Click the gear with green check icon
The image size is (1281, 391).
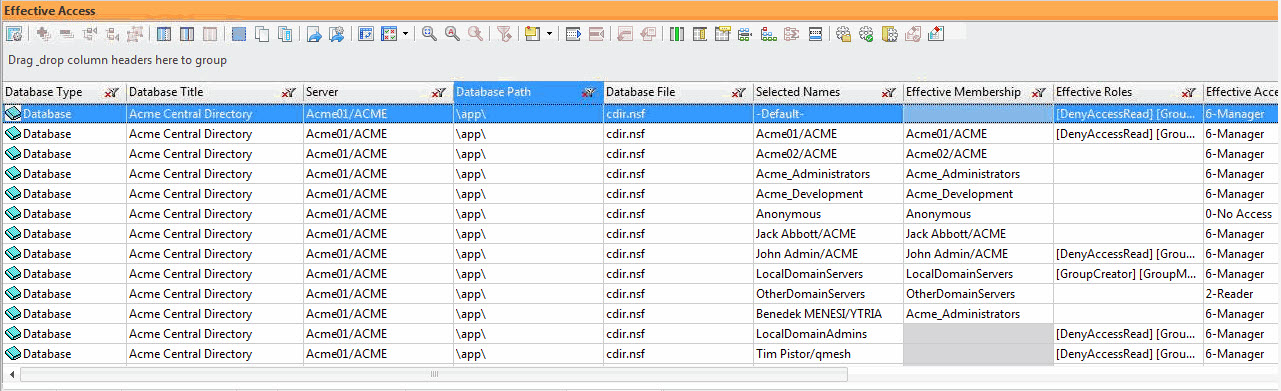tap(867, 34)
